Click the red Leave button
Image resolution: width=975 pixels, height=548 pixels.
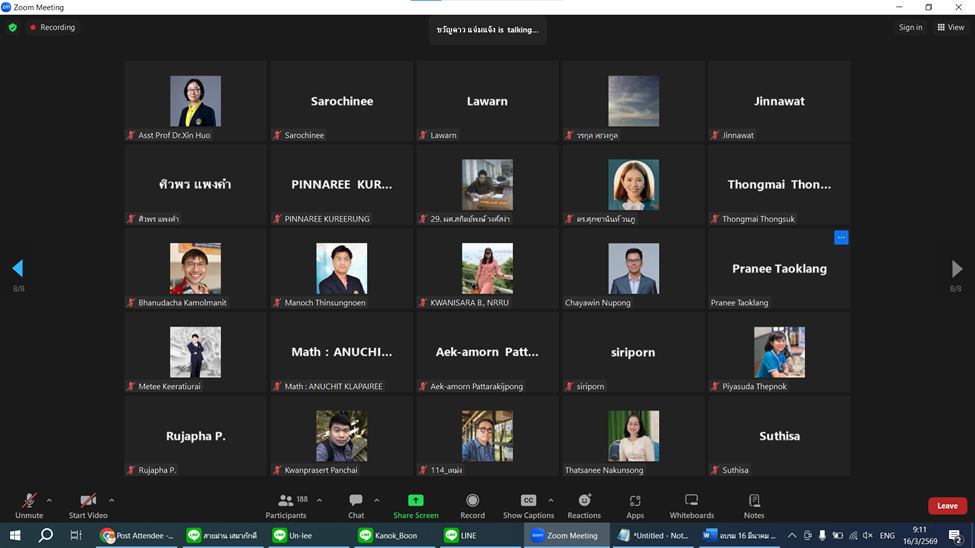(947, 506)
